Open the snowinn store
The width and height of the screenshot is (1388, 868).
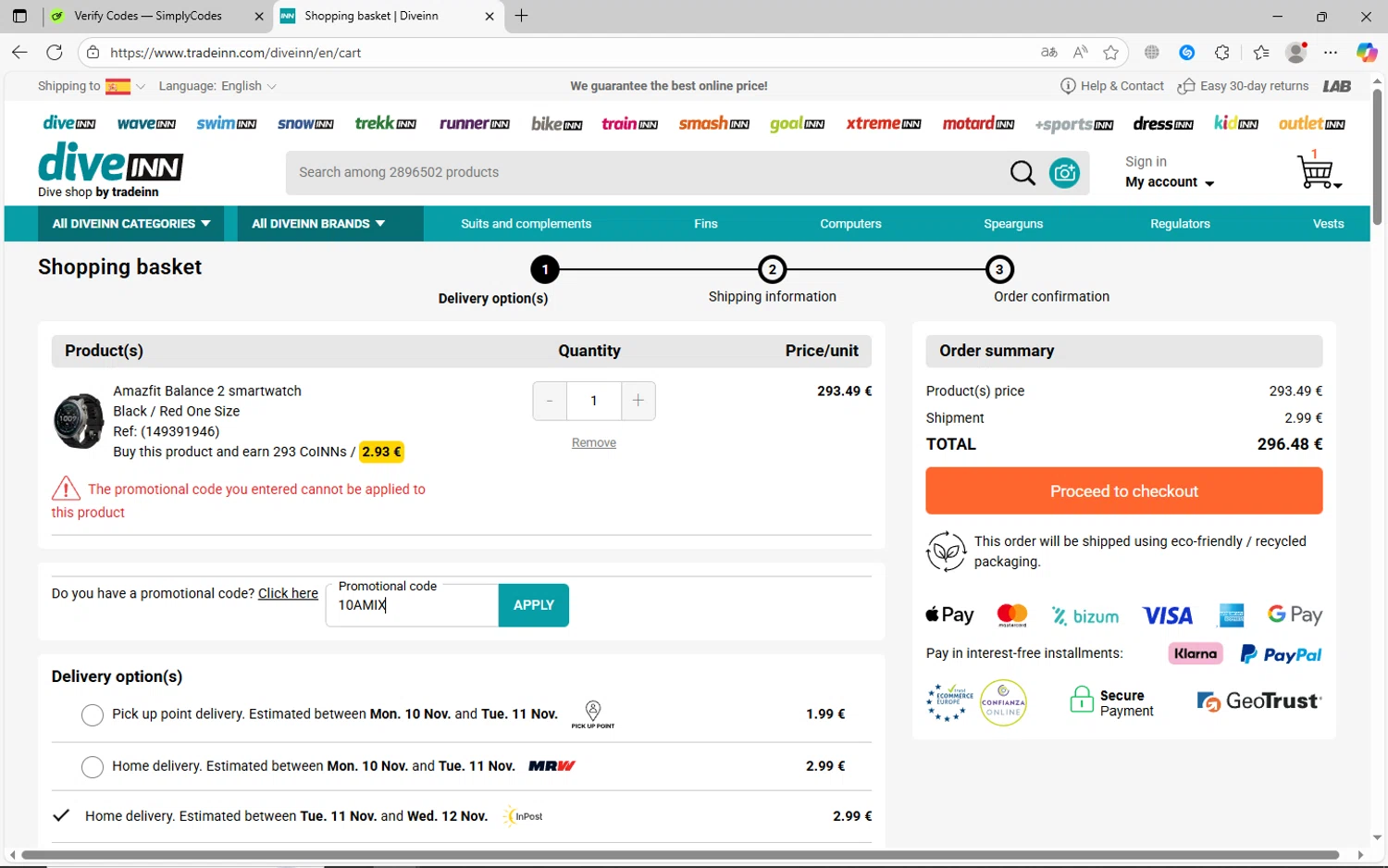[x=305, y=123]
